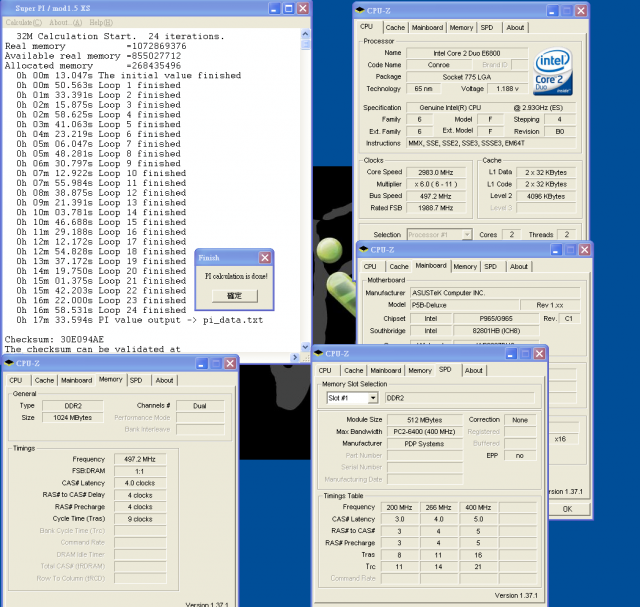Open the Processor #1 selection dropdown
640x607 pixels.
[467, 234]
